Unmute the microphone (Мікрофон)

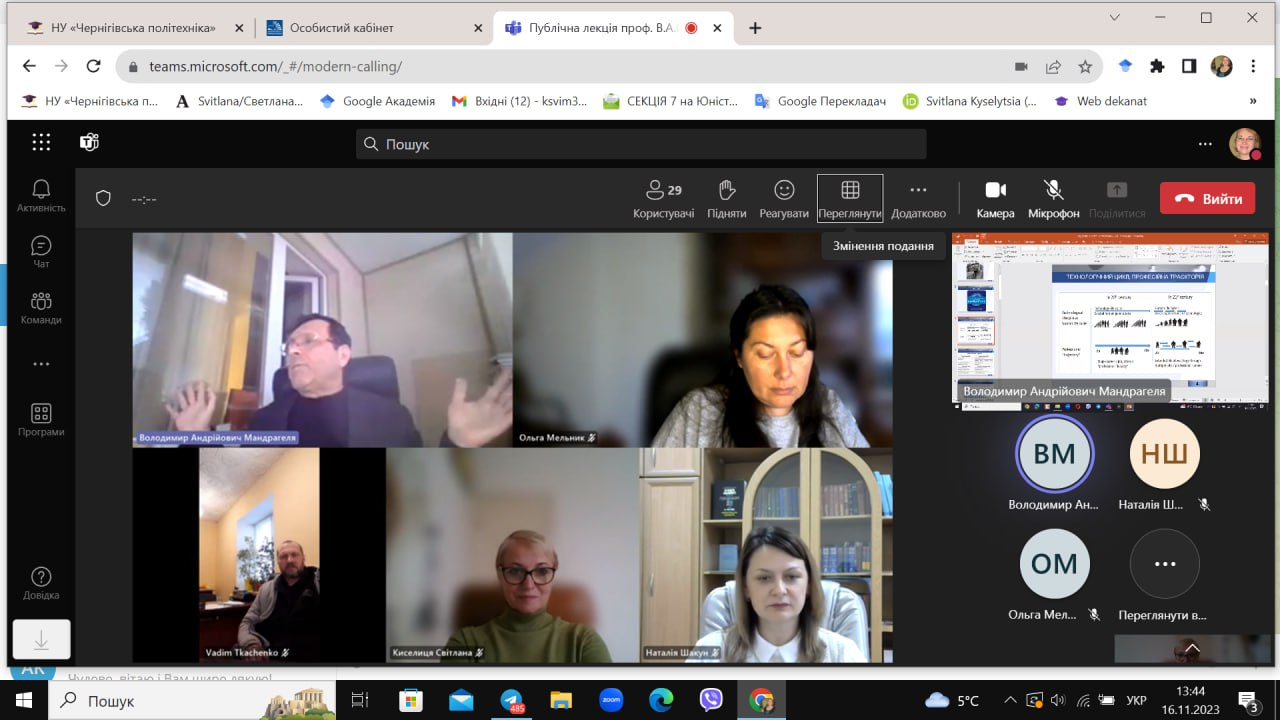[1053, 199]
